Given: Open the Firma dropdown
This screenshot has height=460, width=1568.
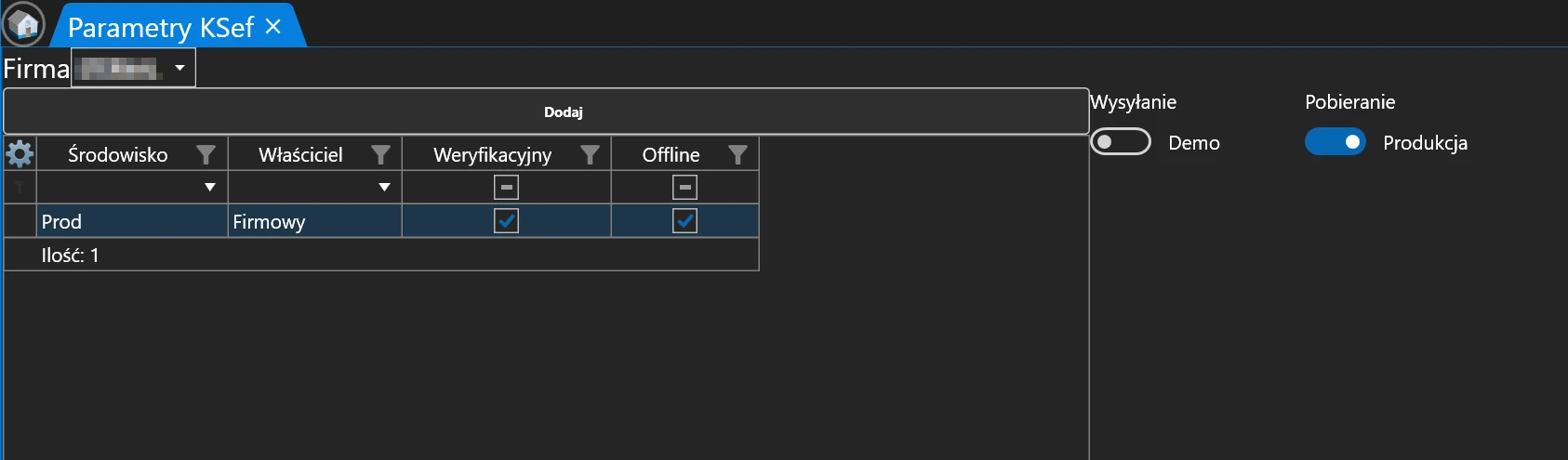Looking at the screenshot, I should tap(179, 68).
